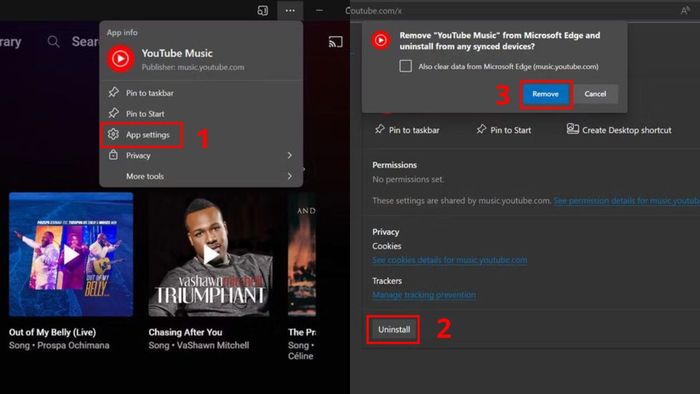Screen dimensions: 700x394
Task: Select Pin to taskbar in App info menu
Action: click(201, 93)
